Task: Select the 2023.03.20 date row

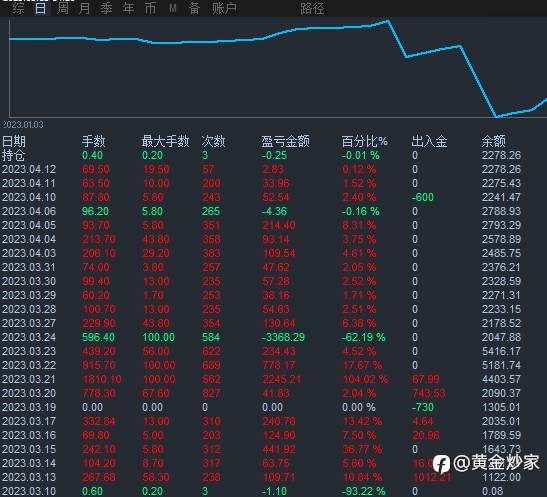Action: (x=29, y=393)
